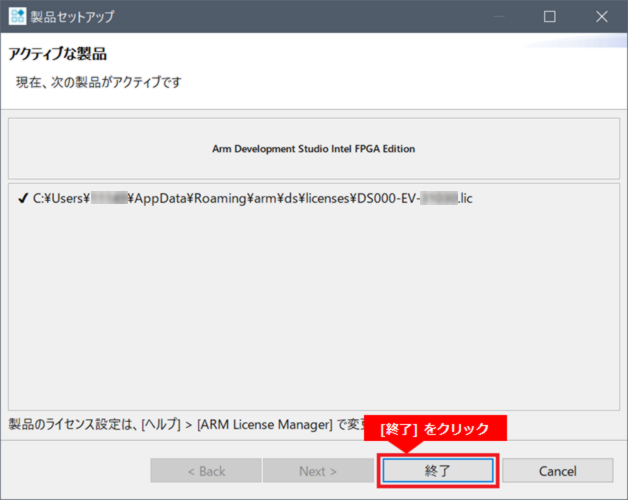The image size is (628, 500).
Task: Select the DS000-EV license file path entry
Action: pyautogui.click(x=252, y=198)
